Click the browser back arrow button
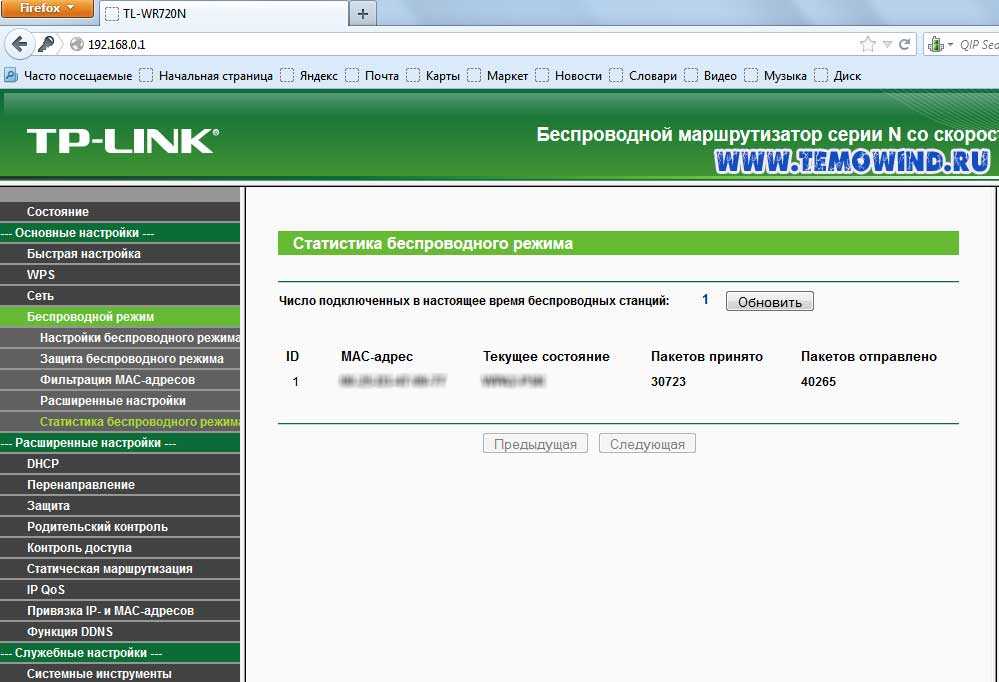Image resolution: width=999 pixels, height=682 pixels. coord(20,44)
